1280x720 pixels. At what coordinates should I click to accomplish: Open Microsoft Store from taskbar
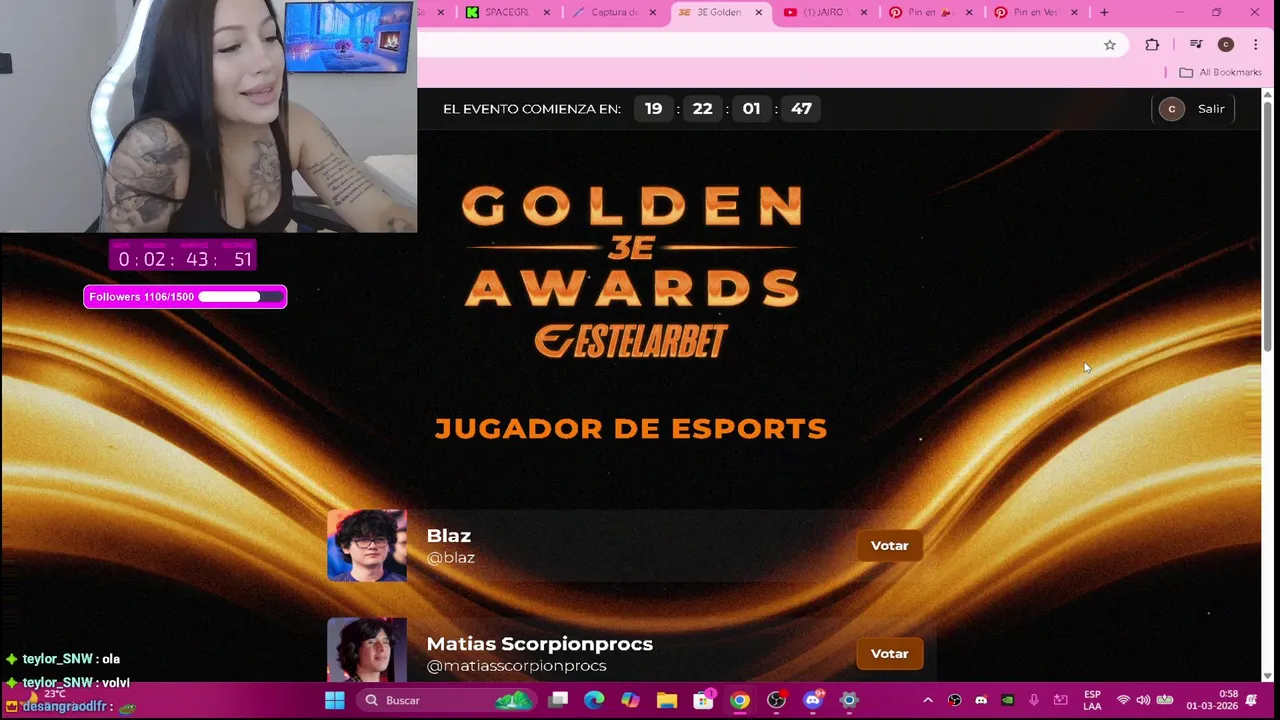point(703,700)
